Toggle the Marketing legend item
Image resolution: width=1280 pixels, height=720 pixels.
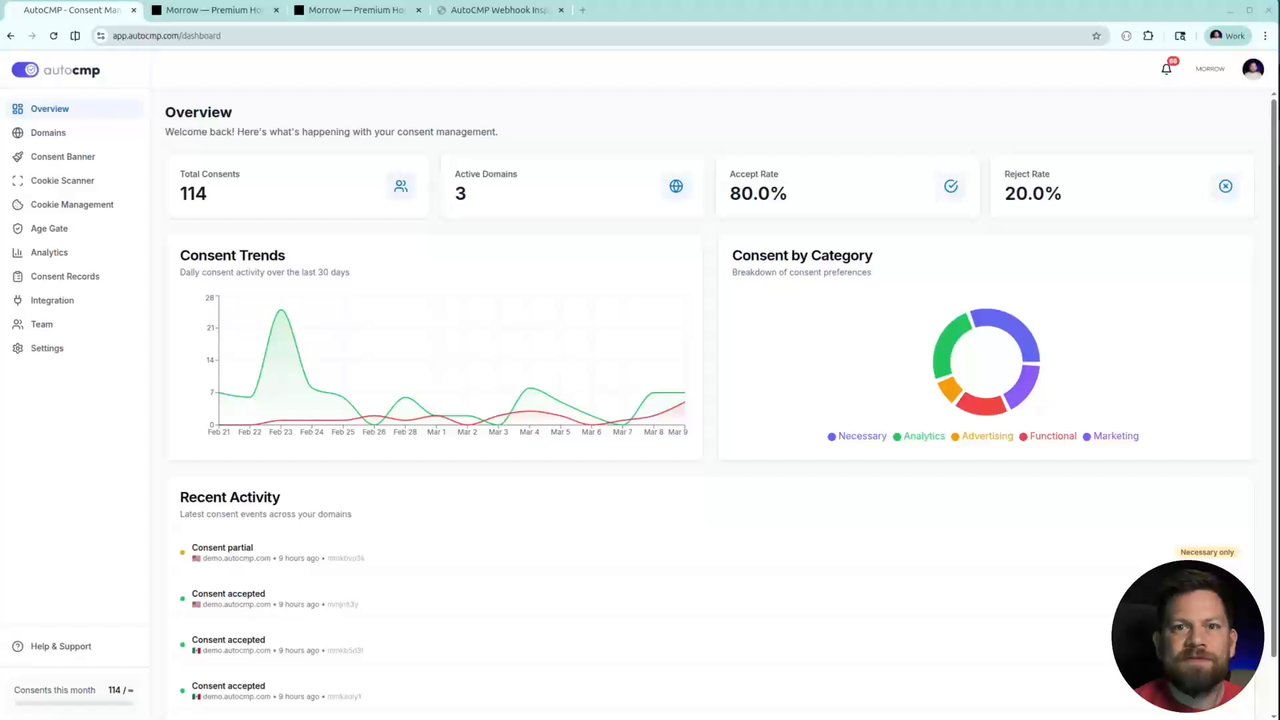[x=1110, y=436]
